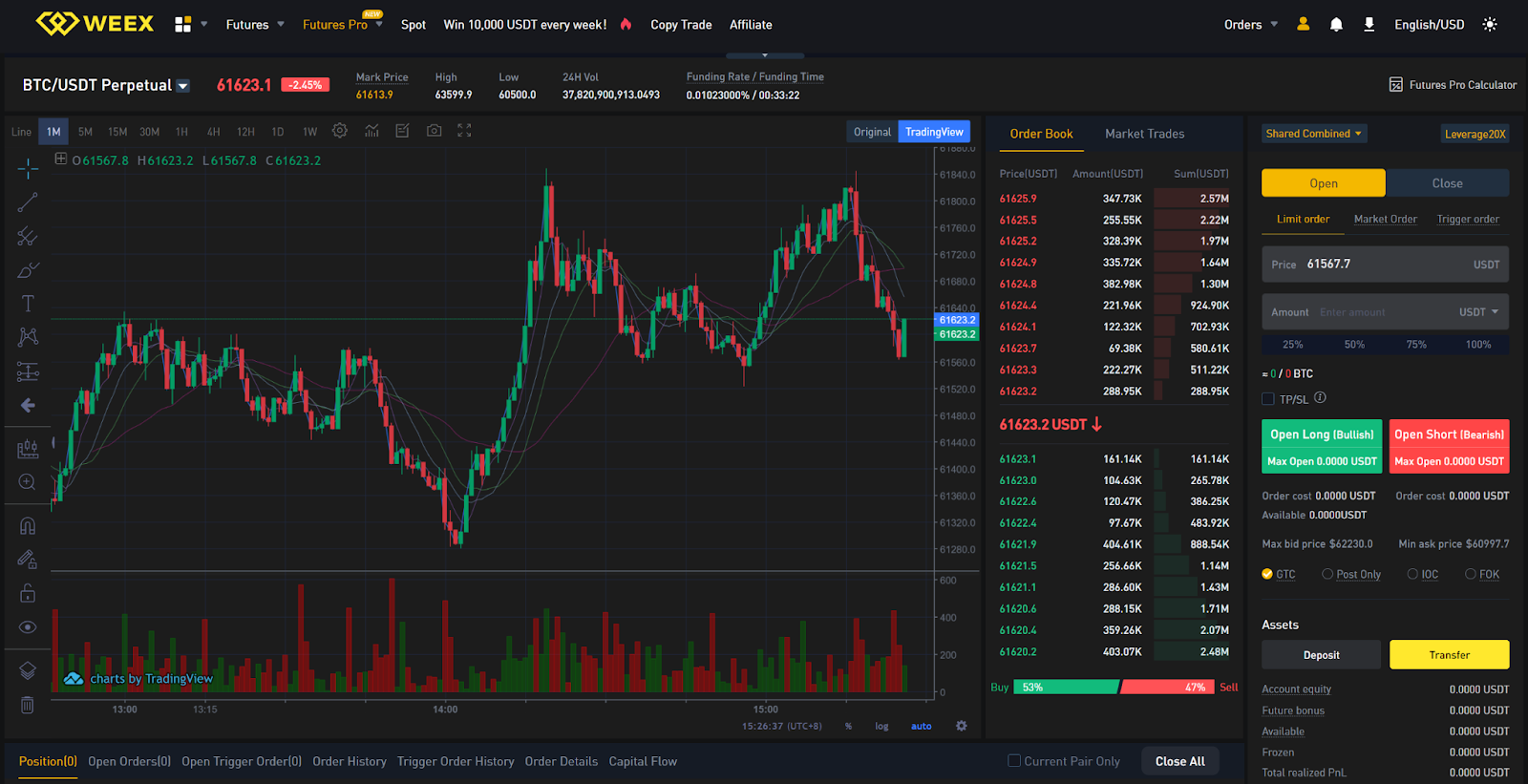Toggle log scale on the chart
The image size is (1528, 784).
[881, 727]
